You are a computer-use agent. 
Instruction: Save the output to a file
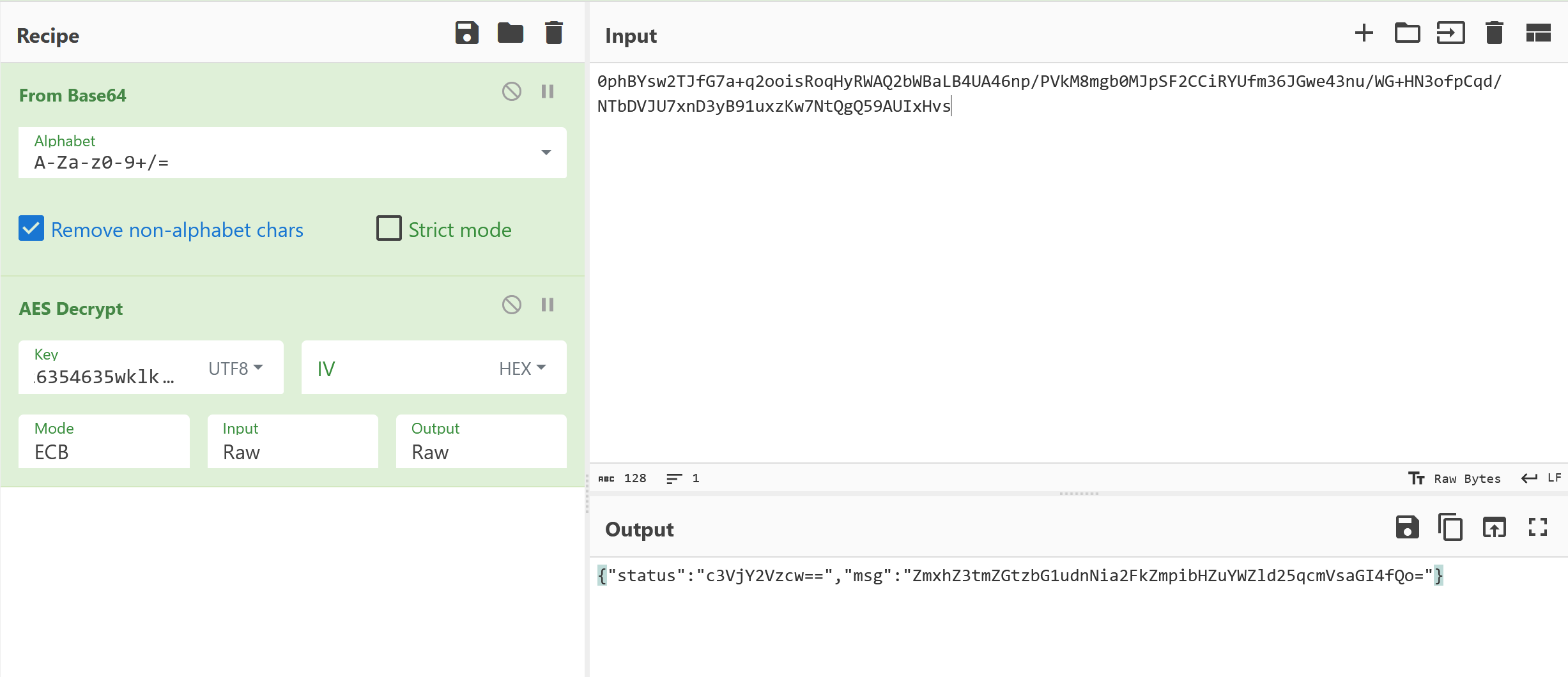coord(1407,528)
